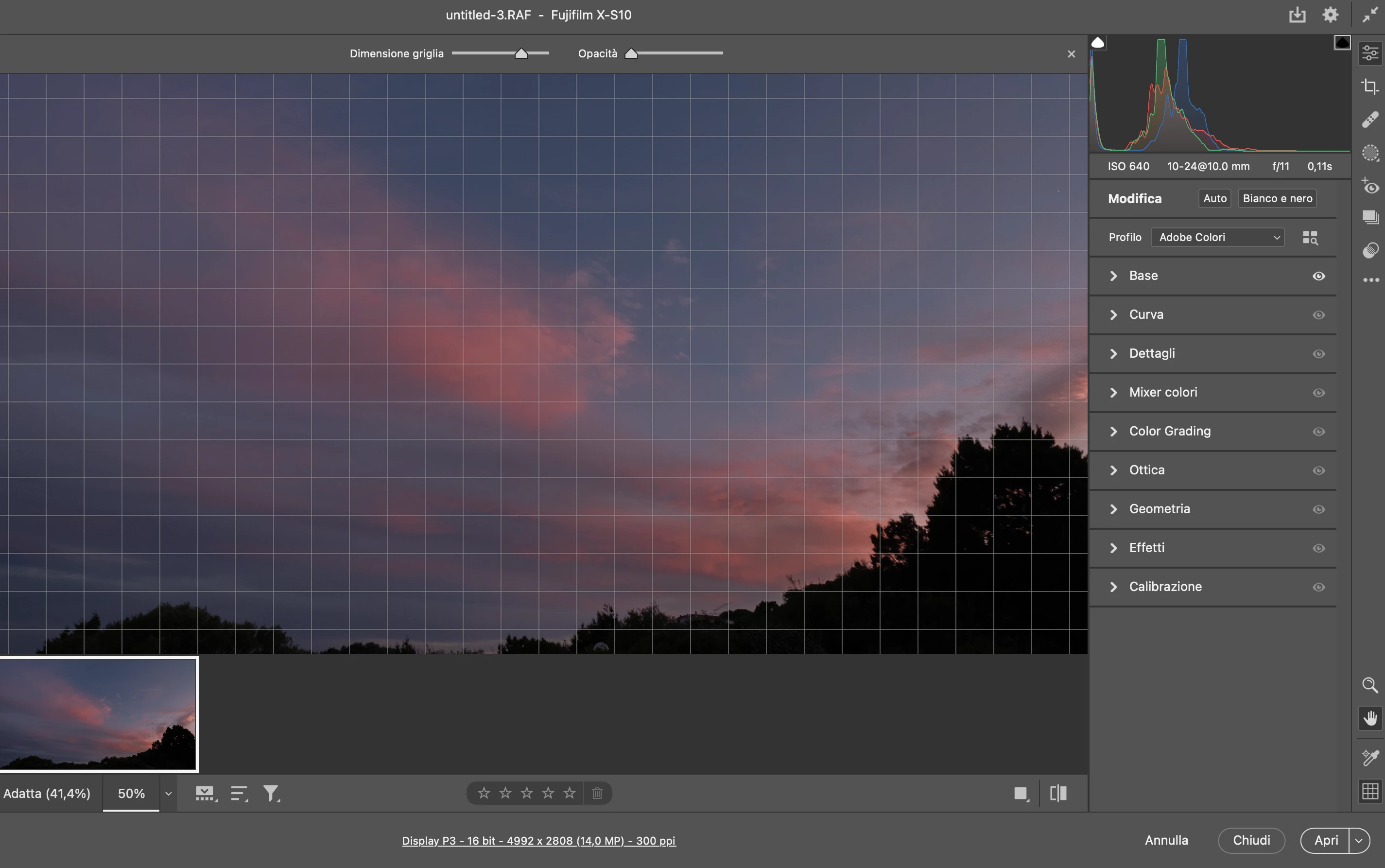The height and width of the screenshot is (868, 1385).
Task: Select the Crop tool icon
Action: (x=1370, y=87)
